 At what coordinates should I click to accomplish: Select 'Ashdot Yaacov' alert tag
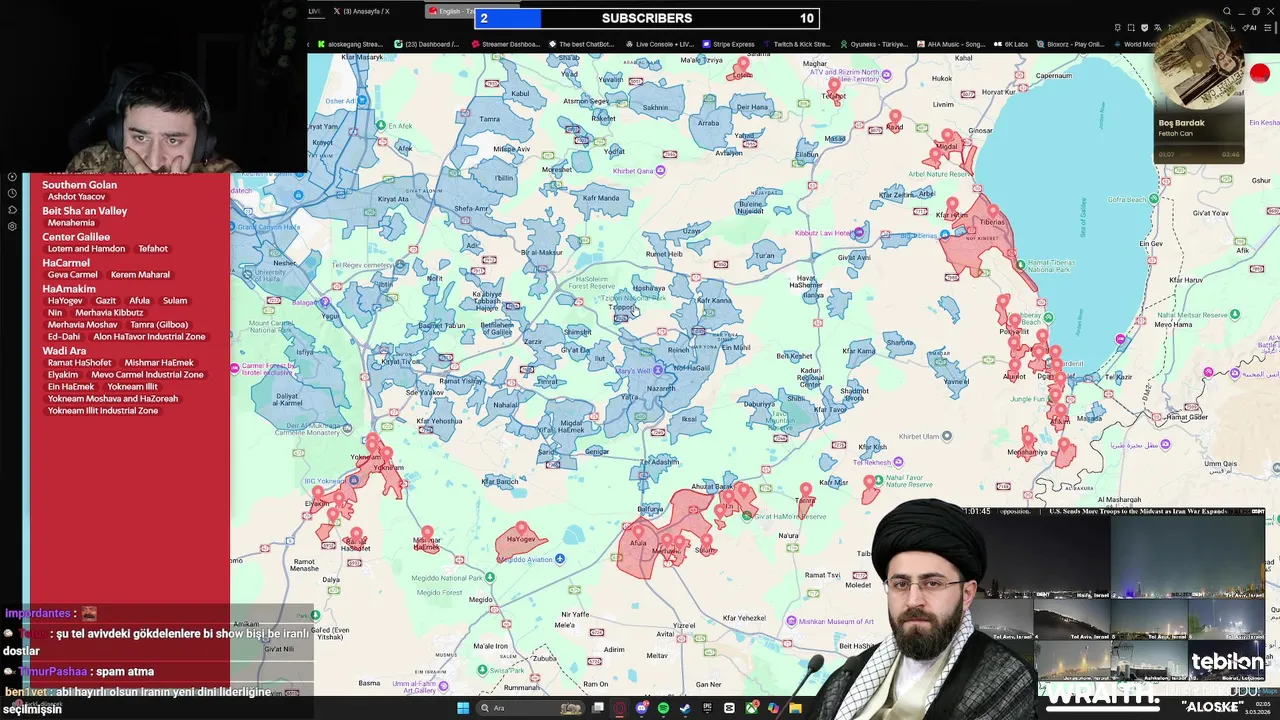[x=76, y=197]
